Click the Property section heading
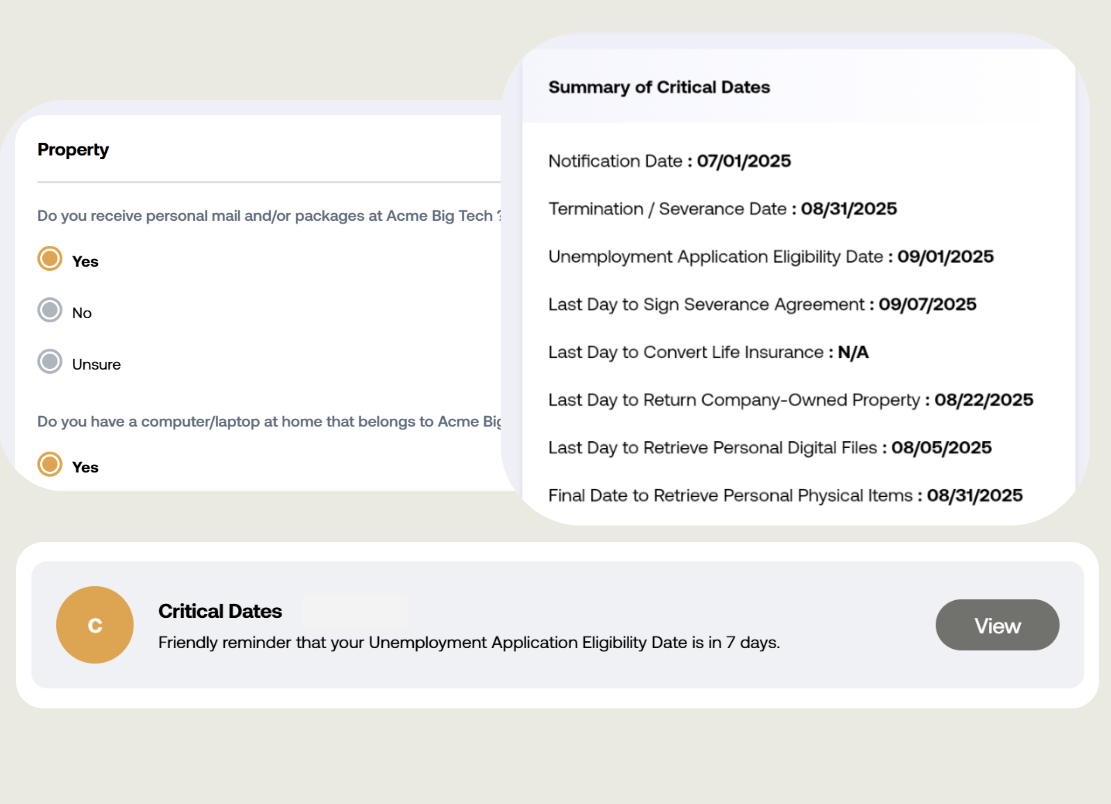 click(x=73, y=149)
